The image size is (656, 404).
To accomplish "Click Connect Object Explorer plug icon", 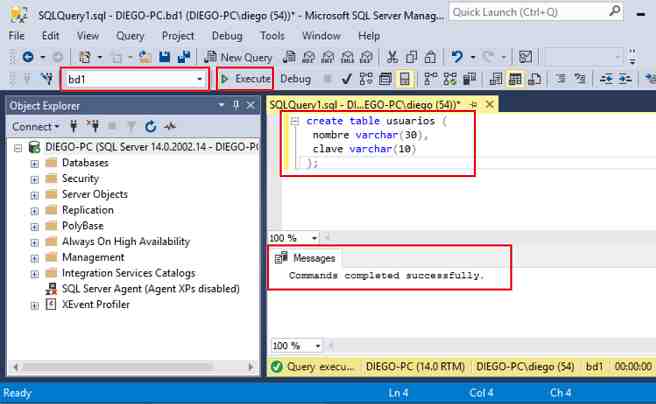I will [74, 126].
